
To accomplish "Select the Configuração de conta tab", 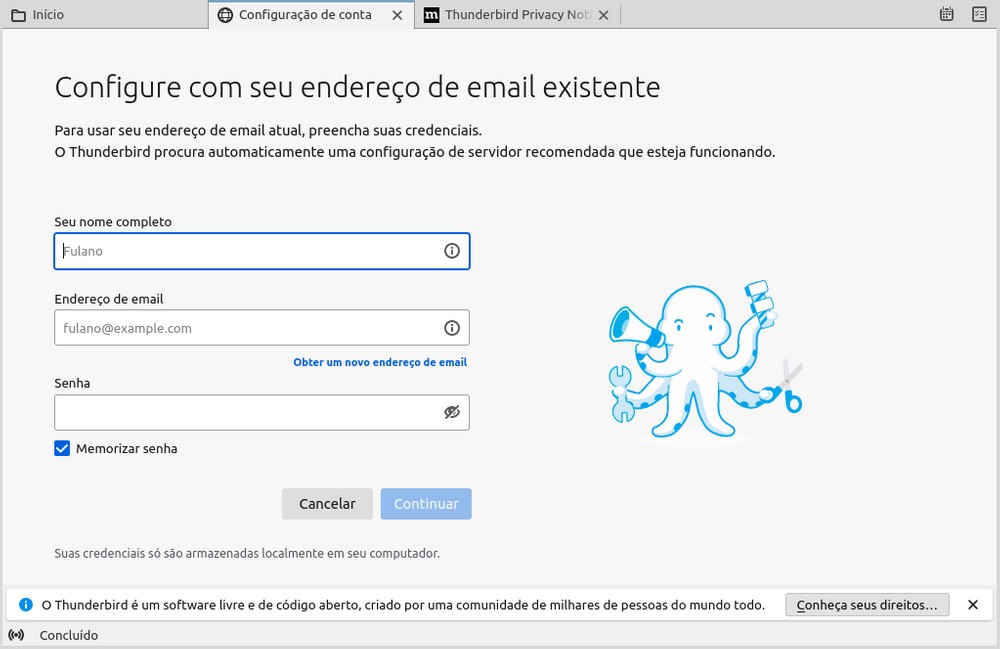I will [311, 15].
